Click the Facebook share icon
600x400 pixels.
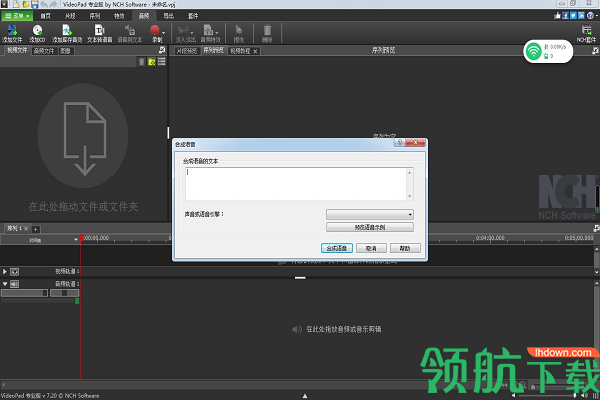[x=565, y=15]
